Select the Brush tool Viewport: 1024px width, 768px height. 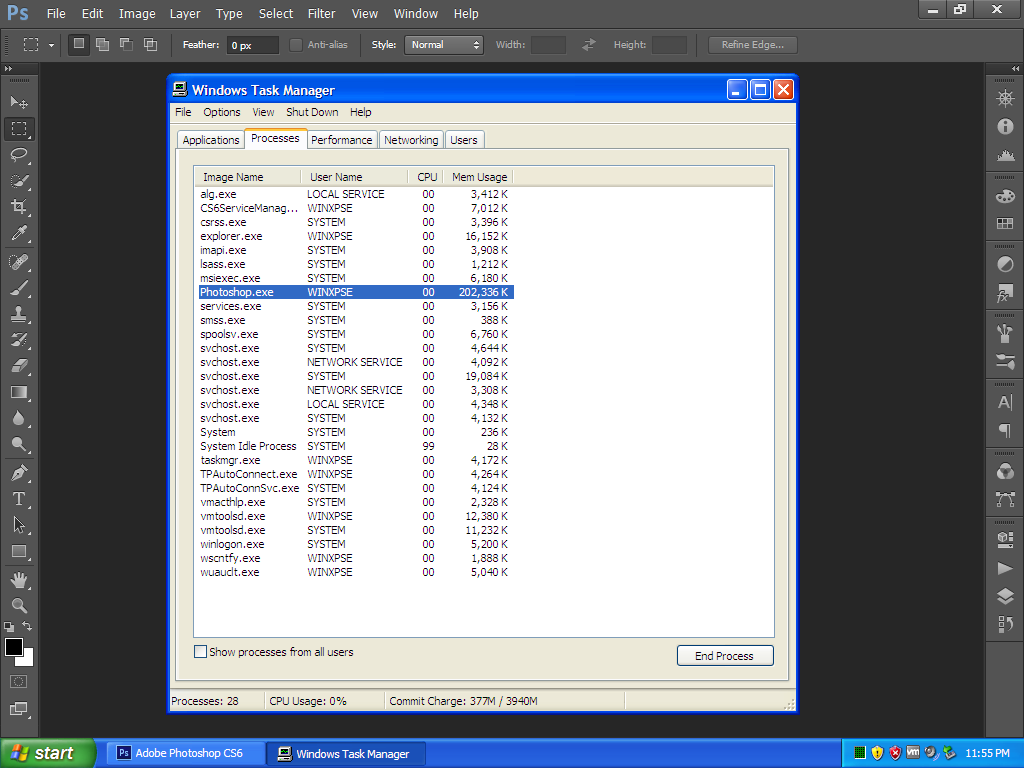coord(19,288)
